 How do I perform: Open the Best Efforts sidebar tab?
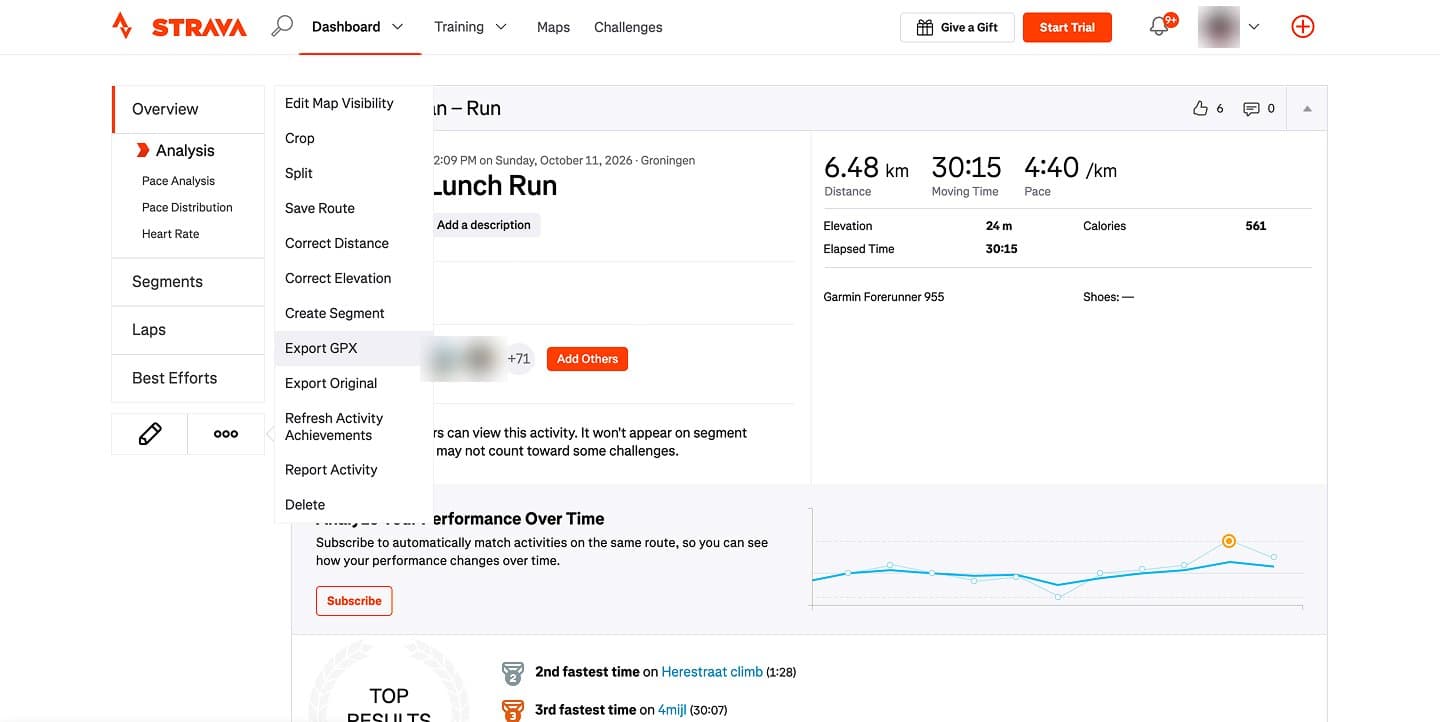188,378
